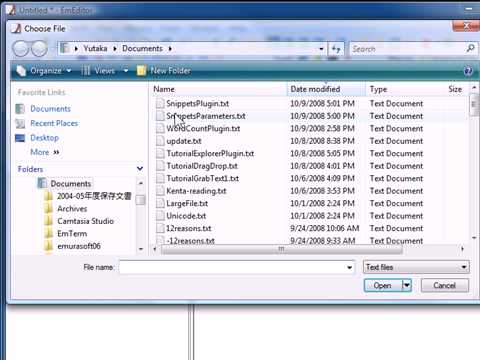480x360 pixels.
Task: Open the Views dropdown arrow
Action: 126,71
